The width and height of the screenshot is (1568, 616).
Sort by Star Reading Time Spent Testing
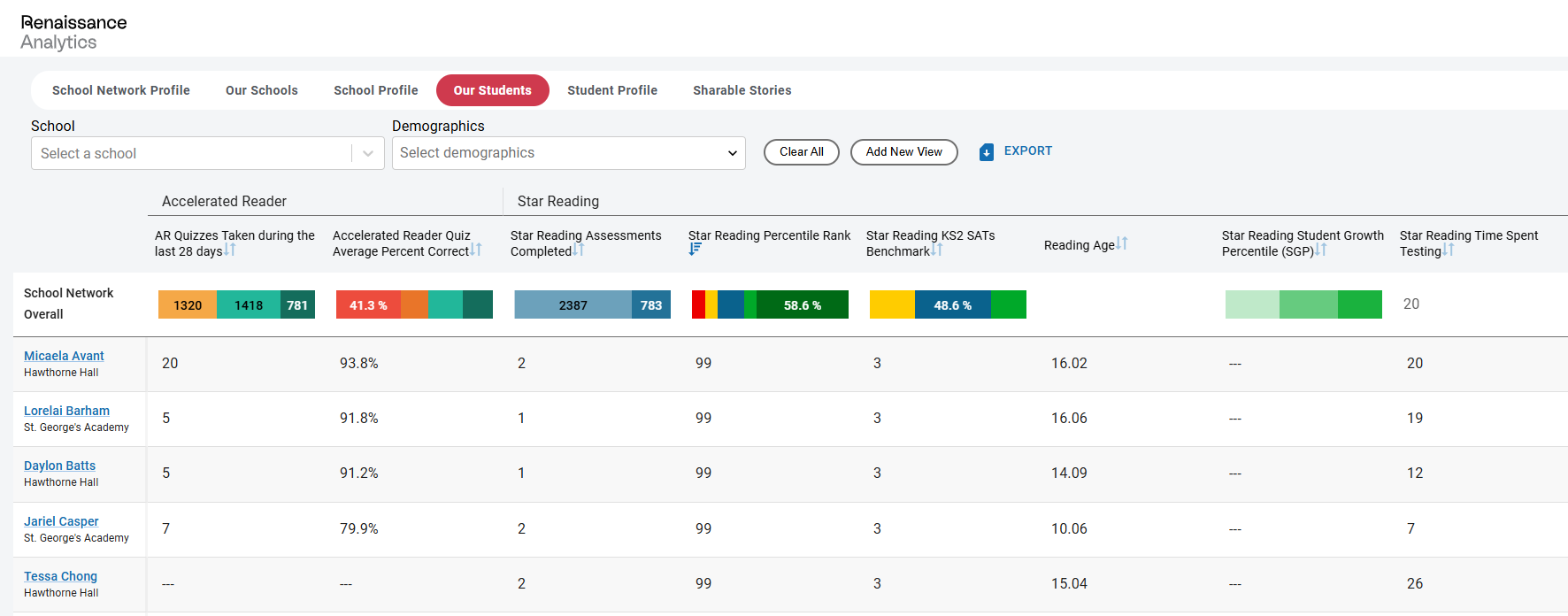coord(1449,250)
